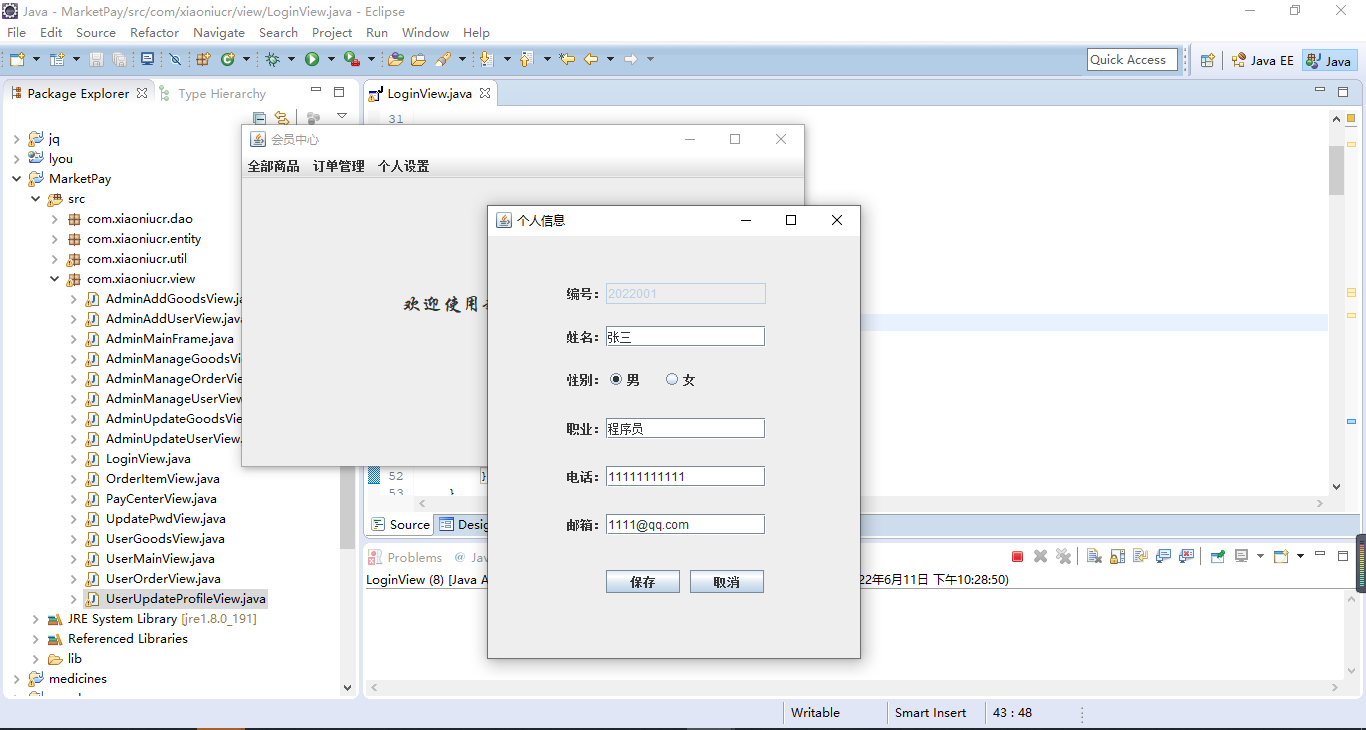Select the Java perspective button

point(1330,61)
